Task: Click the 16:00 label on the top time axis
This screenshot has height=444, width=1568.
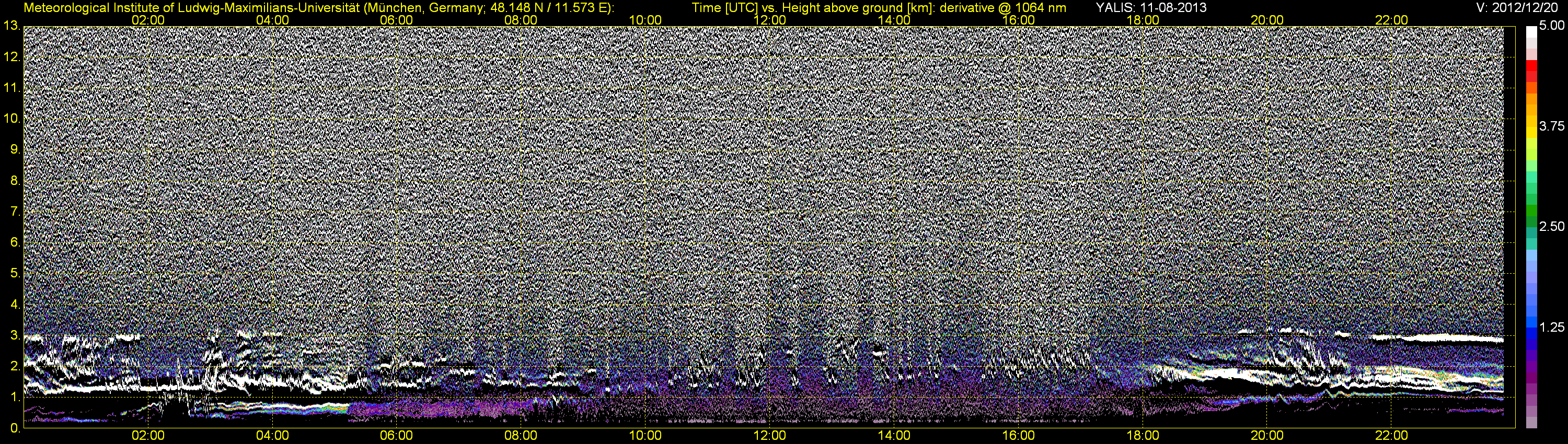Action: pyautogui.click(x=1018, y=20)
